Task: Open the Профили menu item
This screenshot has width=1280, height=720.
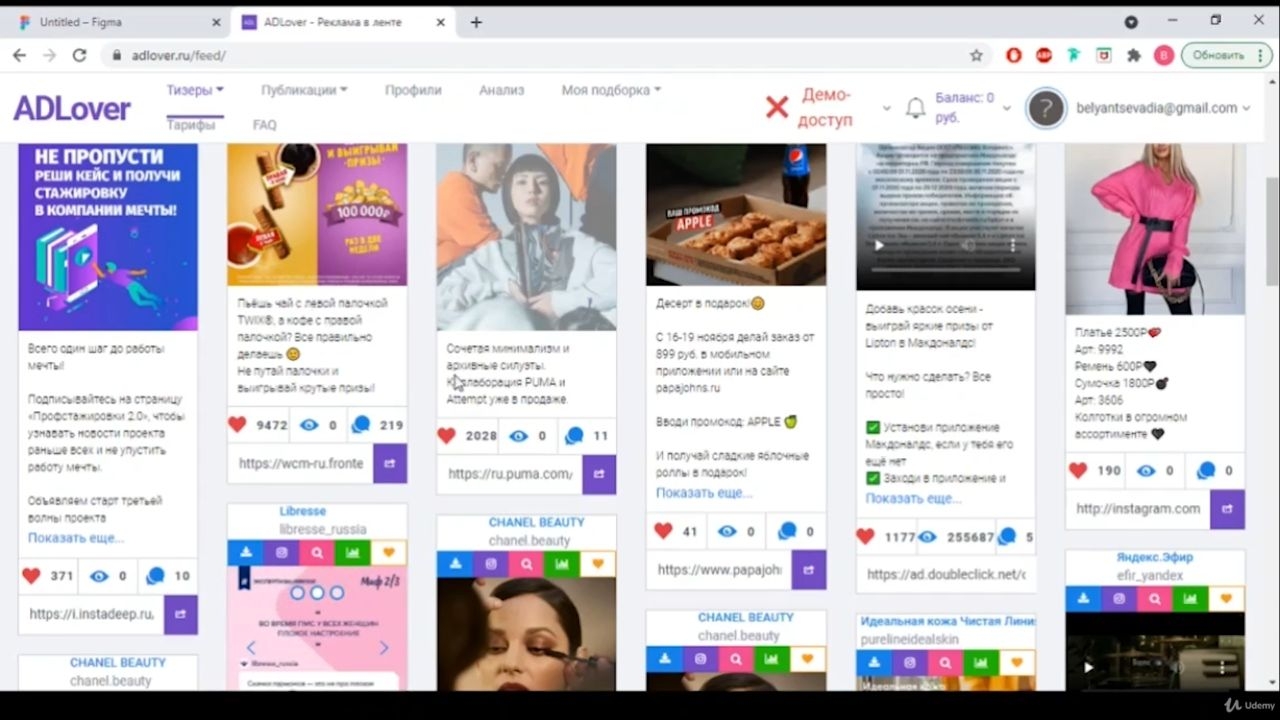Action: [x=413, y=90]
